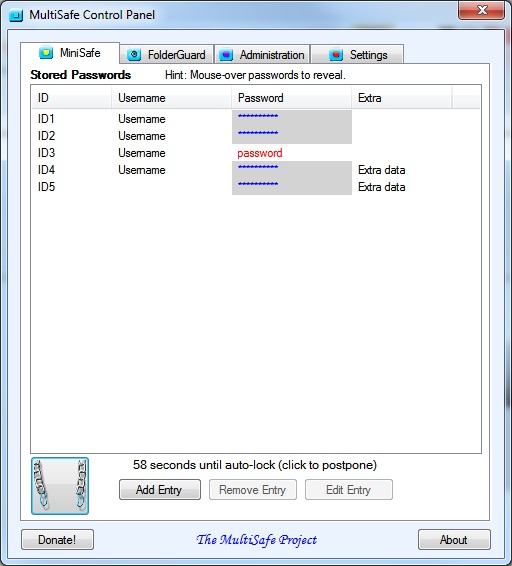Postpone auto-lock by clicking countdown text
Screen dimensions: 512x566
[255, 465]
